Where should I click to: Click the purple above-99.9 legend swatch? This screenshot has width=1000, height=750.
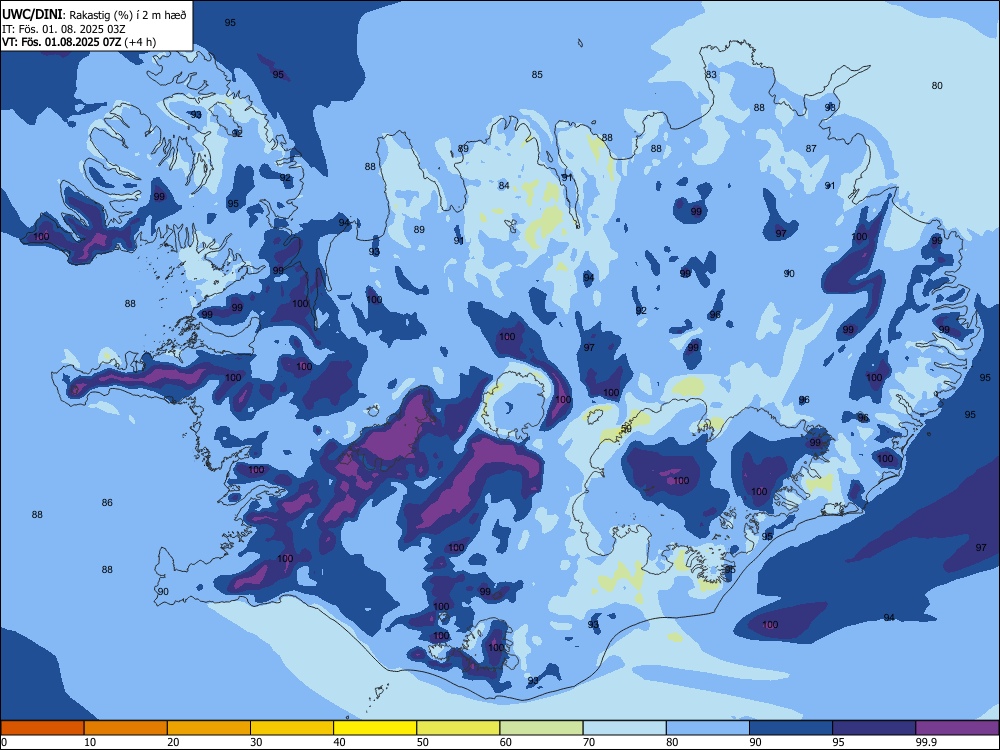click(957, 728)
